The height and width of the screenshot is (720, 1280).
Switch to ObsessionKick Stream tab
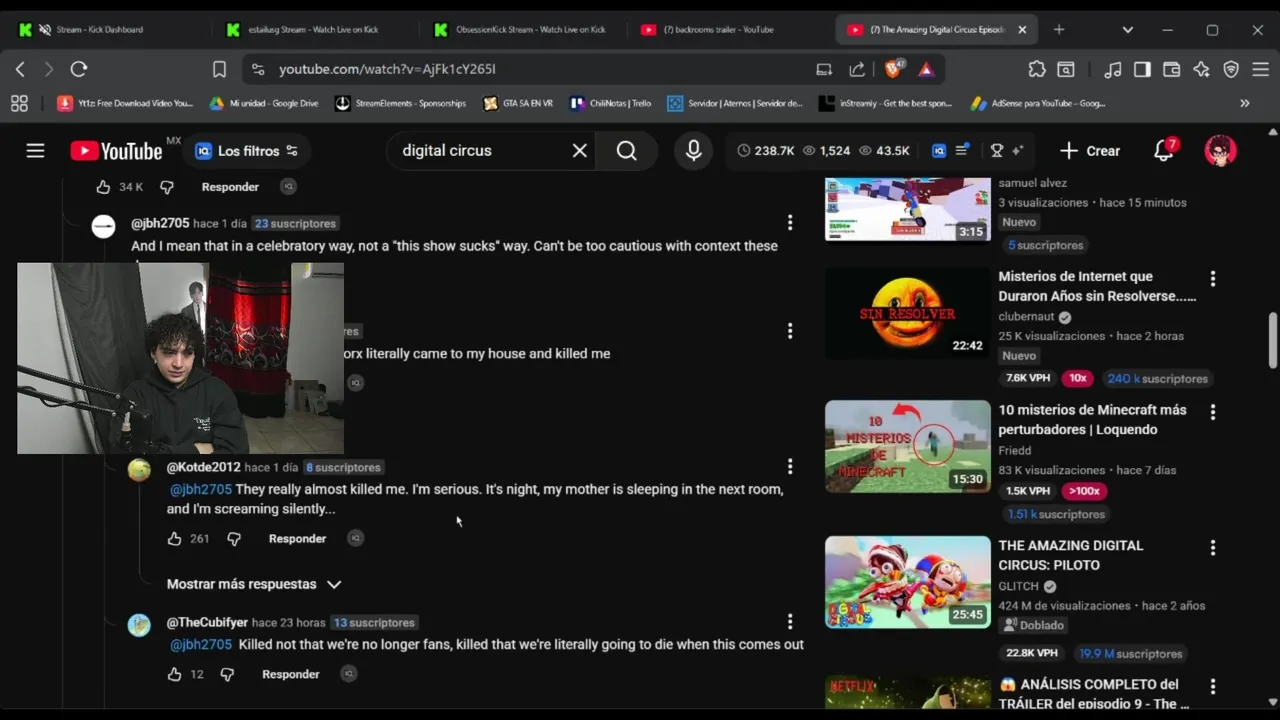point(522,30)
